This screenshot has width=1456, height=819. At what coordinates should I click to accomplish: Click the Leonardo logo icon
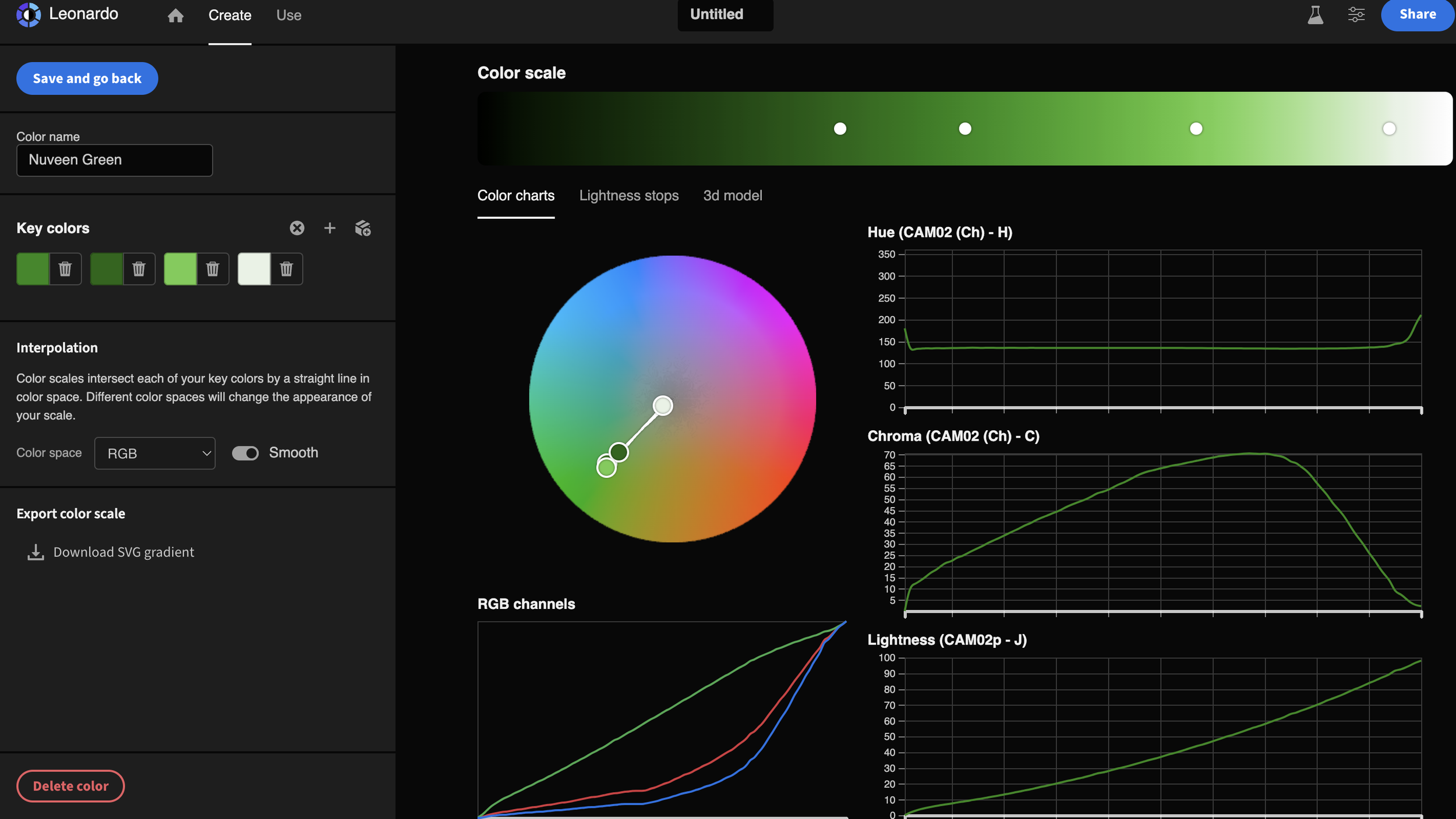point(29,15)
